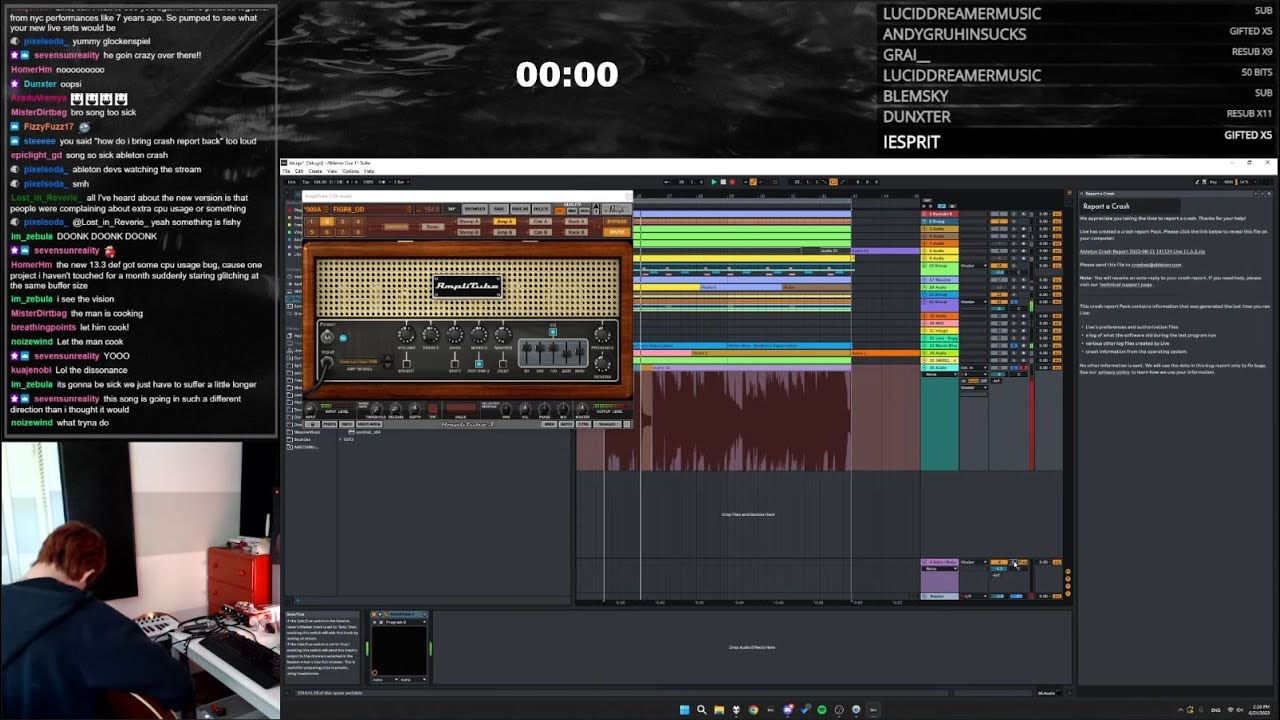
Task: Toggle the Shift switch on the amp
Action: [x=455, y=364]
